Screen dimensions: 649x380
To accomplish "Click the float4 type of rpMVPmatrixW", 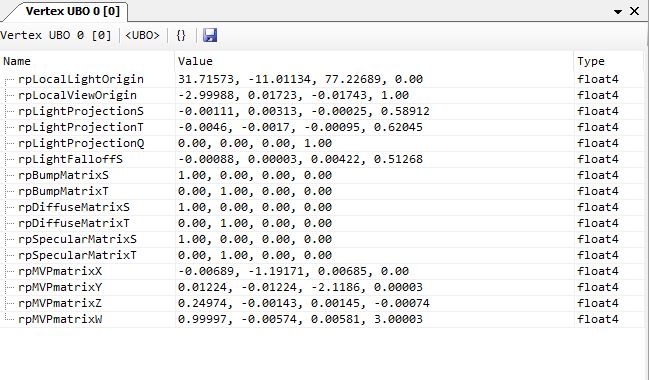I will click(x=598, y=319).
